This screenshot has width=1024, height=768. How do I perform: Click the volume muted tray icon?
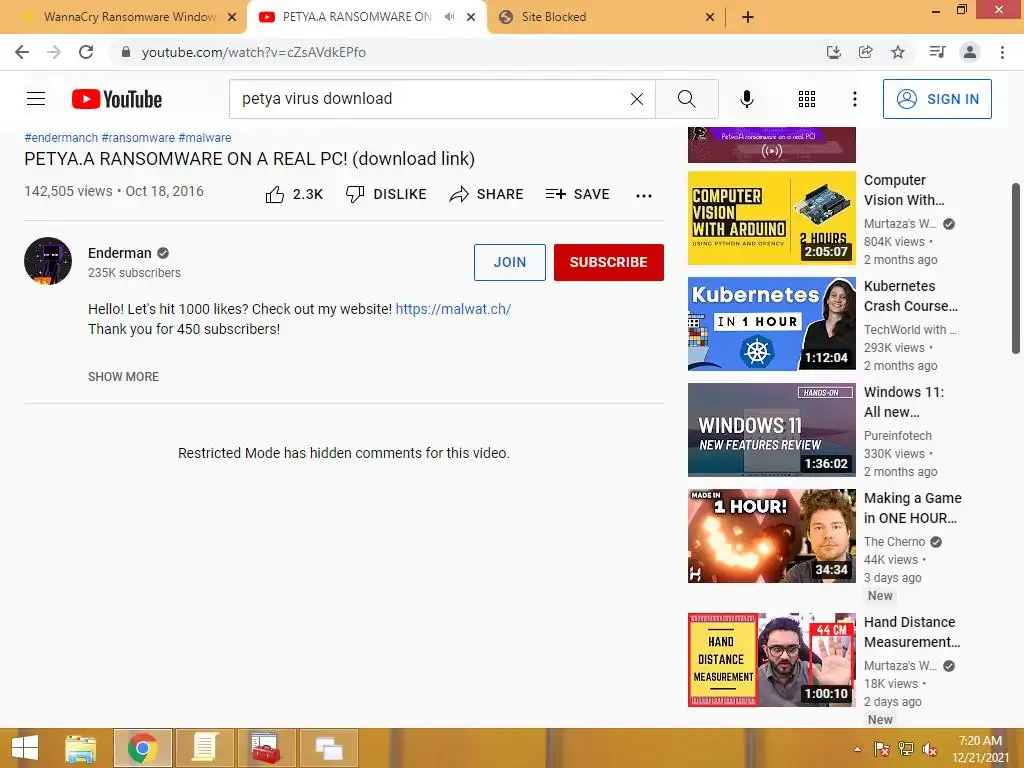930,750
